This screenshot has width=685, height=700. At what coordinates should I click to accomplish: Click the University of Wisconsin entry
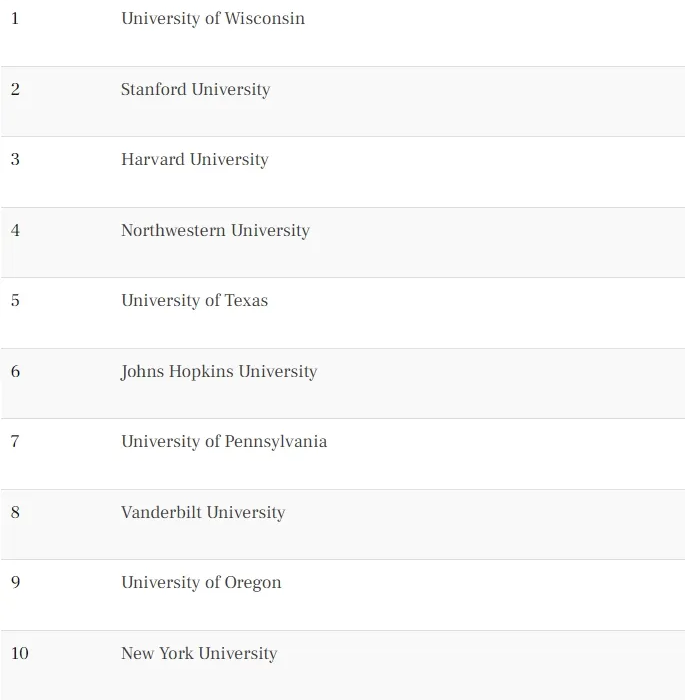(x=212, y=19)
